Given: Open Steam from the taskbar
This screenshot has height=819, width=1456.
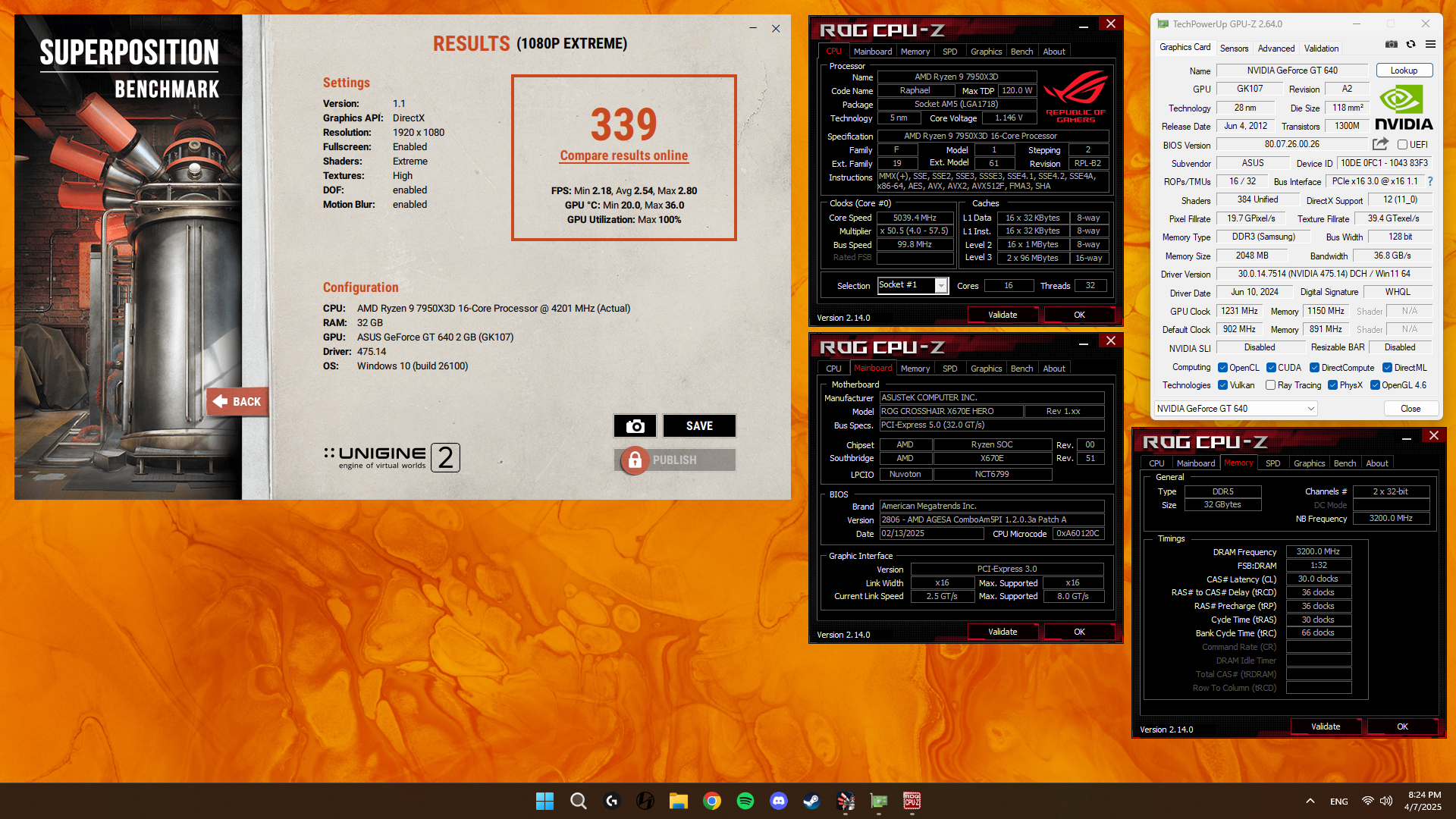Looking at the screenshot, I should (x=811, y=801).
